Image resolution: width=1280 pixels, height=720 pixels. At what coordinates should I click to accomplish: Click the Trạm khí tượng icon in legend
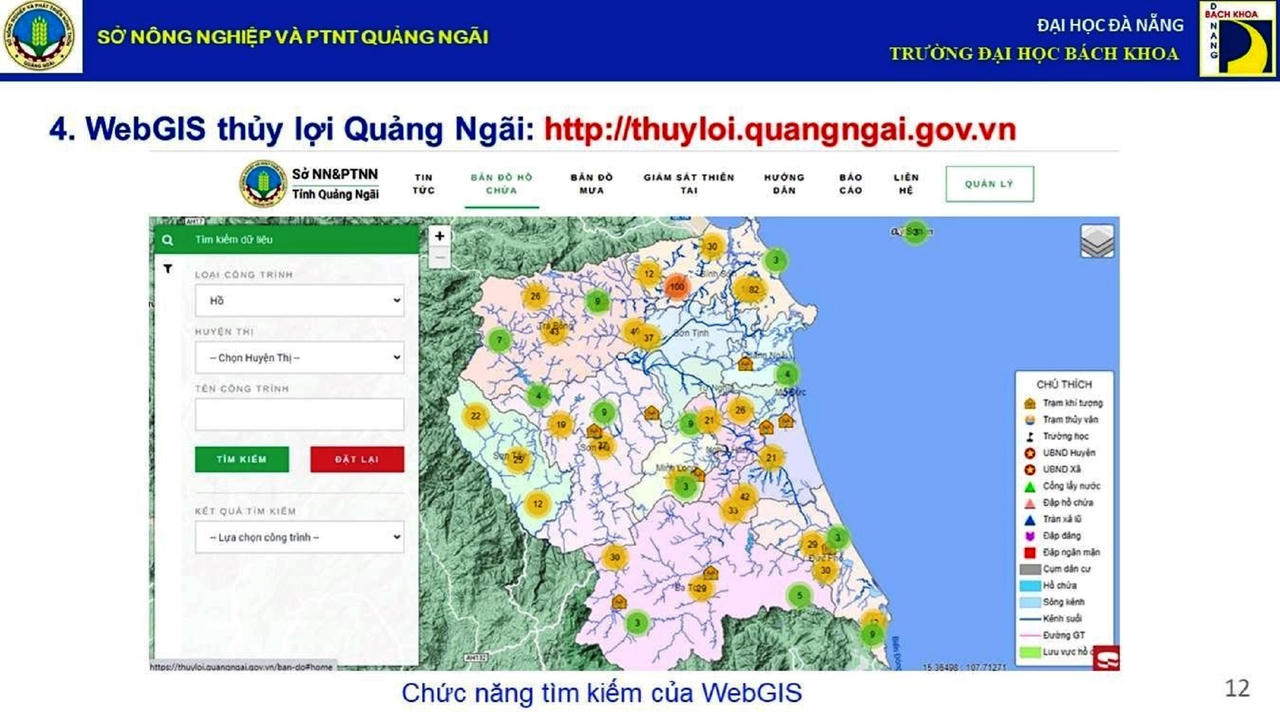pyautogui.click(x=1029, y=403)
